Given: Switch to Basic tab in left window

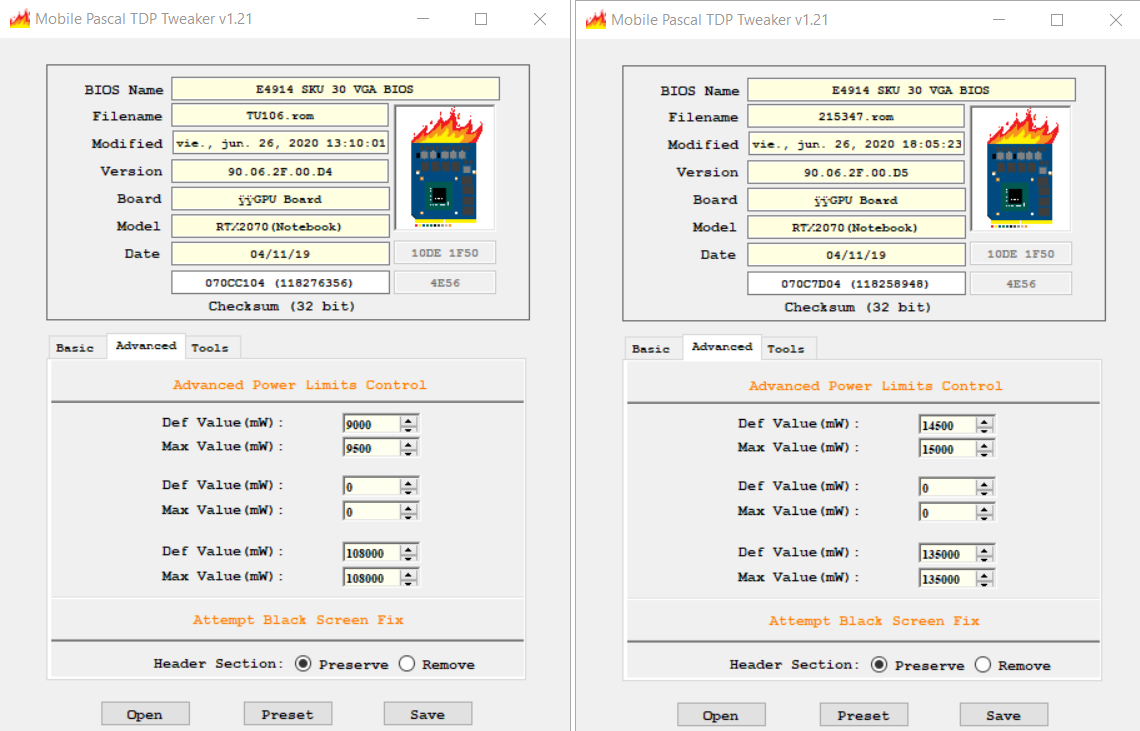Looking at the screenshot, I should [x=75, y=348].
